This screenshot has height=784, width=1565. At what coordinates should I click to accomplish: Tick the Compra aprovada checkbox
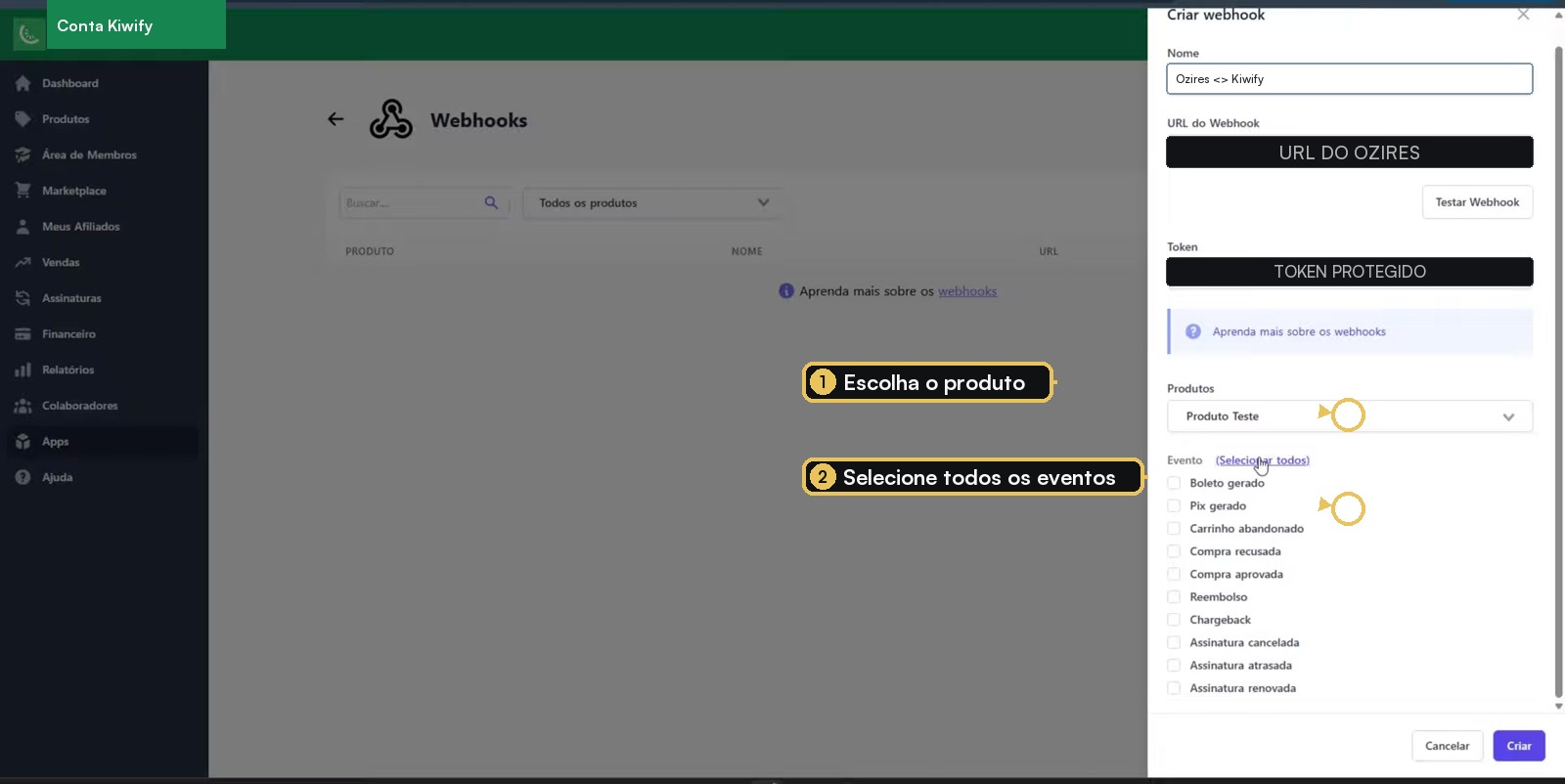(1174, 574)
